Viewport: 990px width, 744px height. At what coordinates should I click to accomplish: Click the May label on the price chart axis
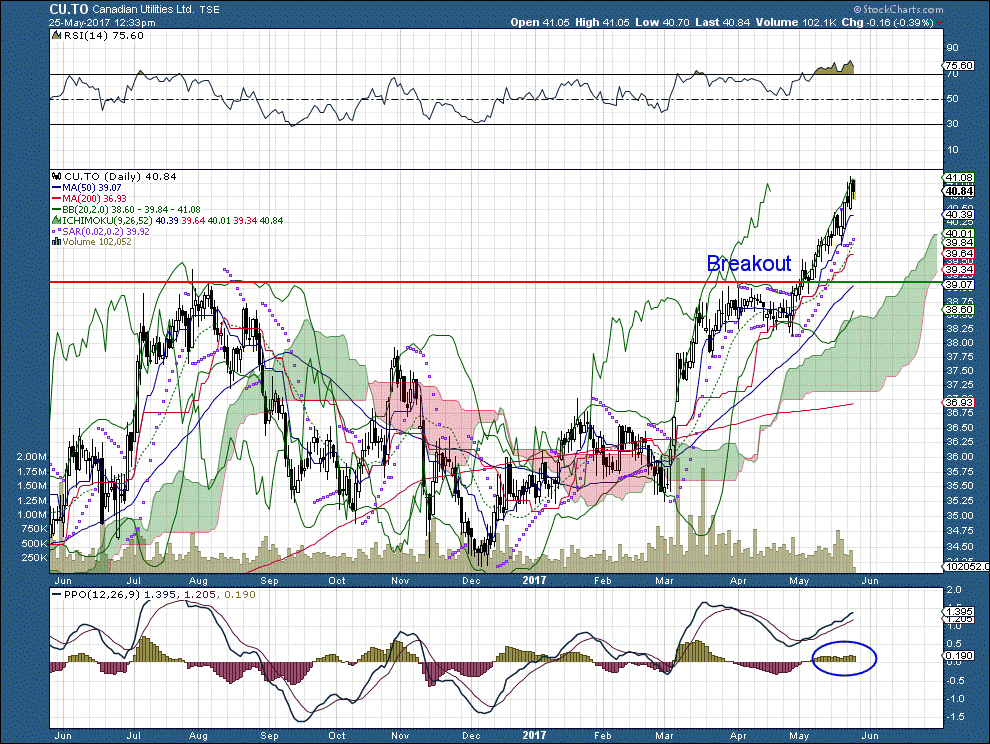point(799,580)
